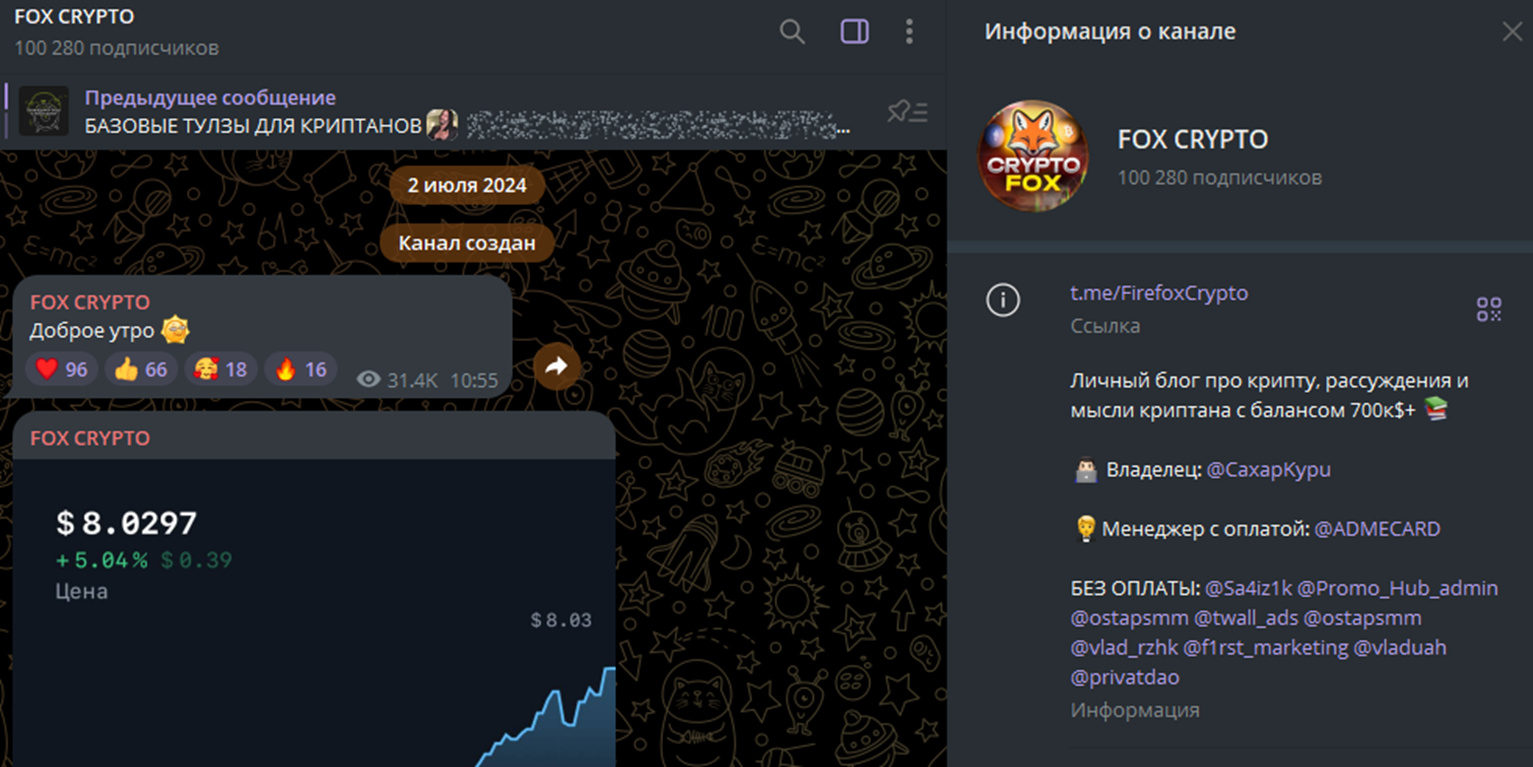The image size is (1533, 767).
Task: Open the Информация о канале panel header
Action: tap(1110, 31)
